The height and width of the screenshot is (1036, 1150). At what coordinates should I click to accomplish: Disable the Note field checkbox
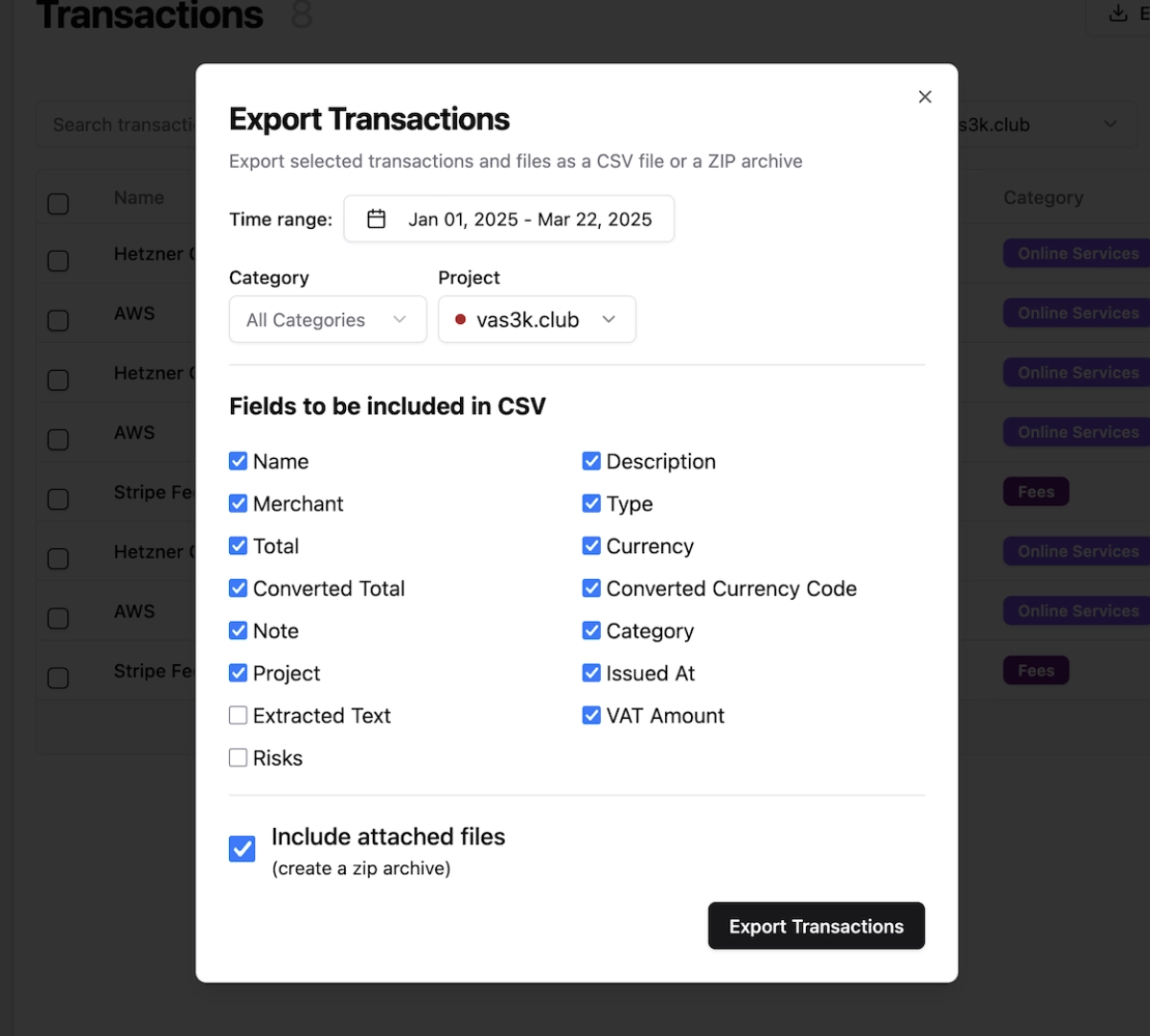(x=238, y=631)
